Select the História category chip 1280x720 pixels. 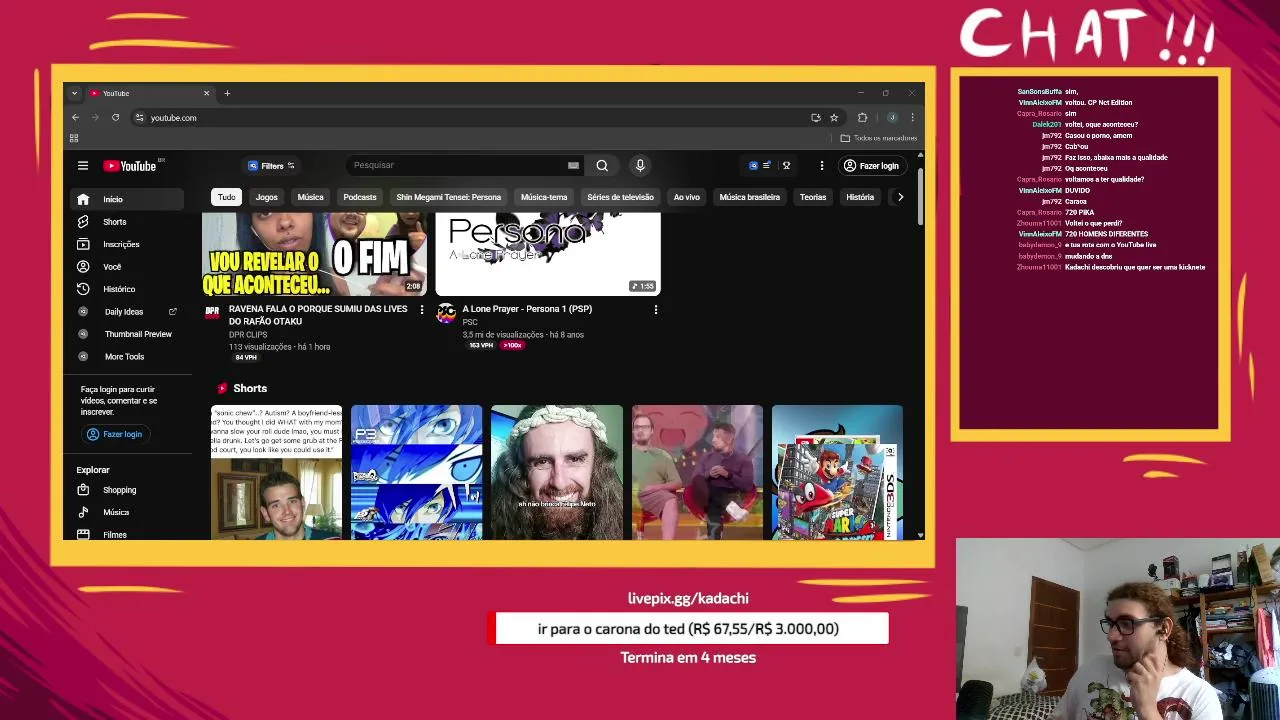click(860, 197)
